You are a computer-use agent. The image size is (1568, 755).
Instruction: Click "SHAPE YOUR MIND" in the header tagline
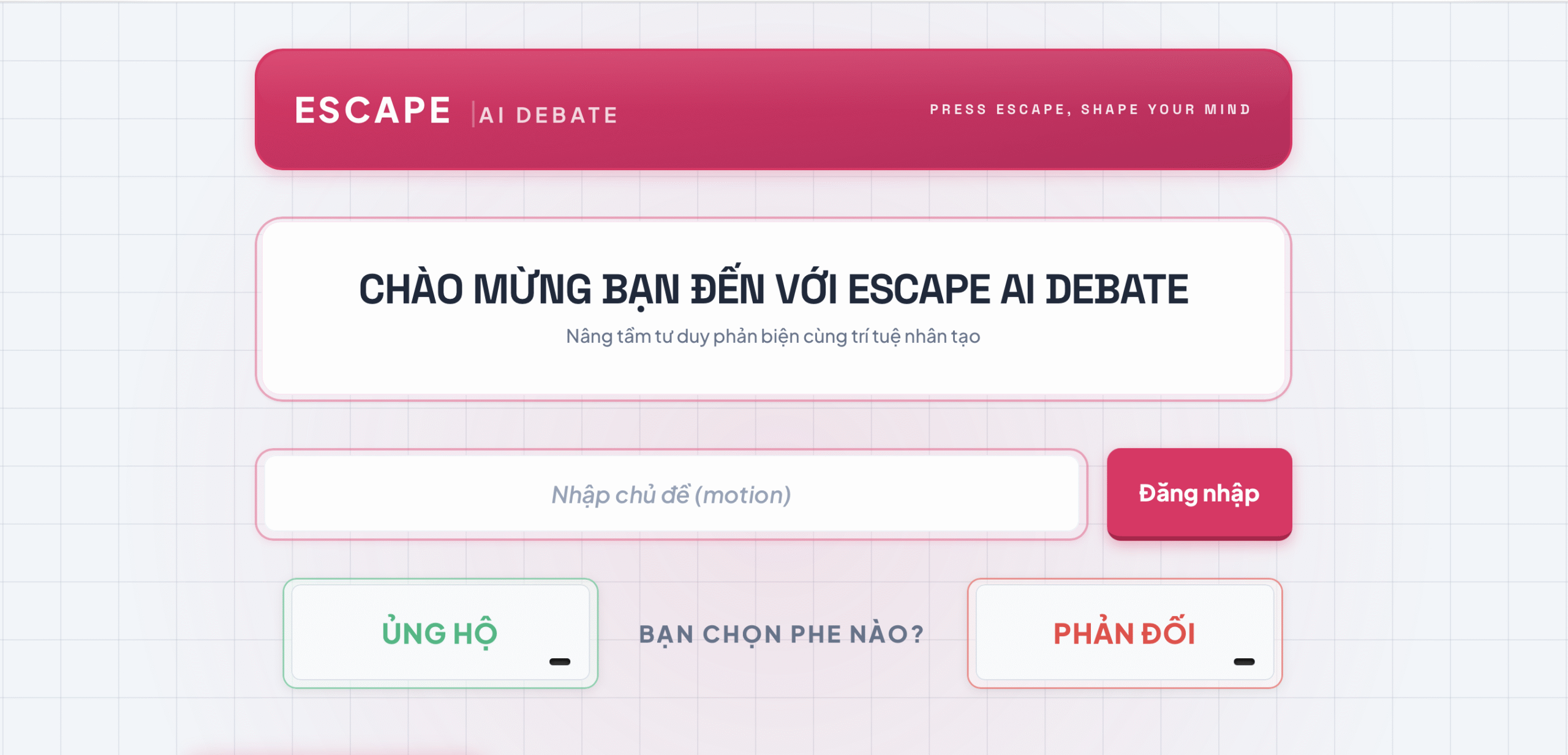pos(1166,110)
